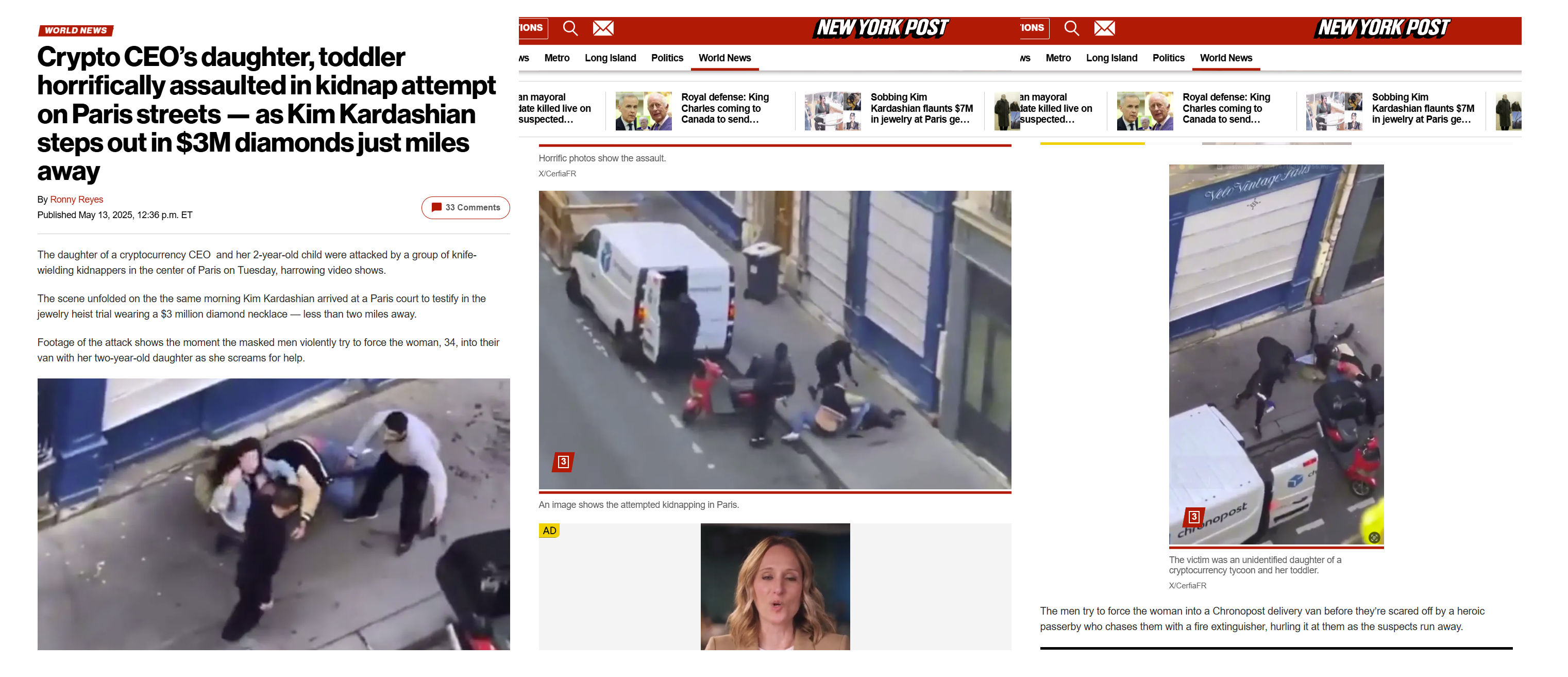The width and height of the screenshot is (1568, 677).
Task: Click the email envelope icon in the middle panel header
Action: click(603, 28)
